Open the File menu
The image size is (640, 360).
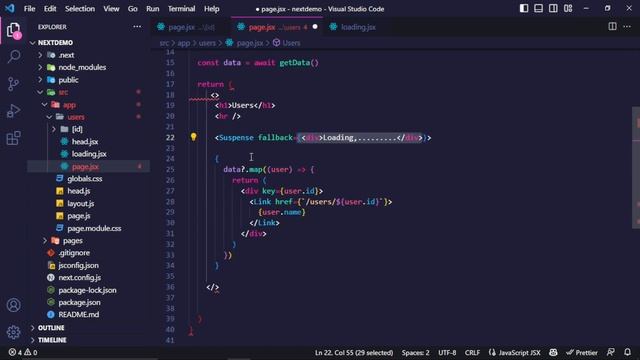click(29, 9)
